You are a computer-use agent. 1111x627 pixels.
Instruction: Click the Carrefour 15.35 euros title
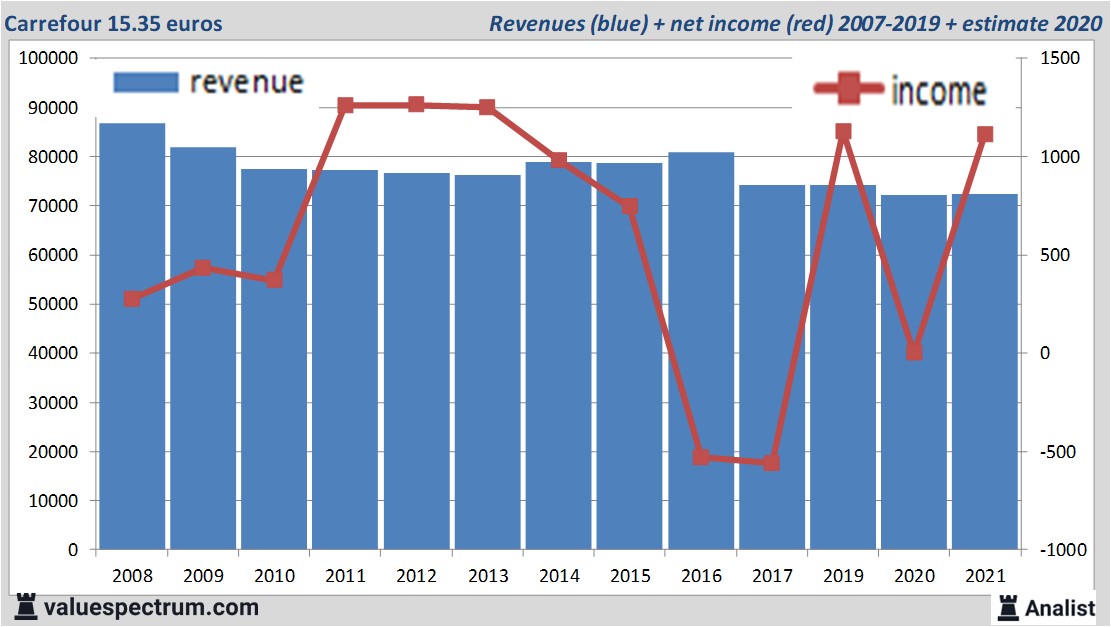point(114,23)
